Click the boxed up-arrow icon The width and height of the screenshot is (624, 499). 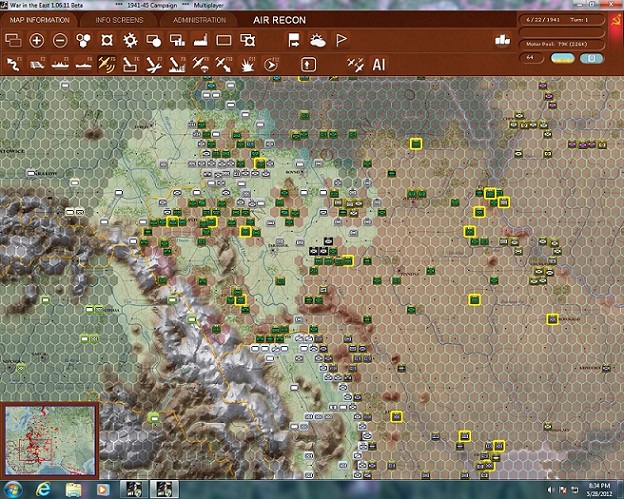(308, 64)
